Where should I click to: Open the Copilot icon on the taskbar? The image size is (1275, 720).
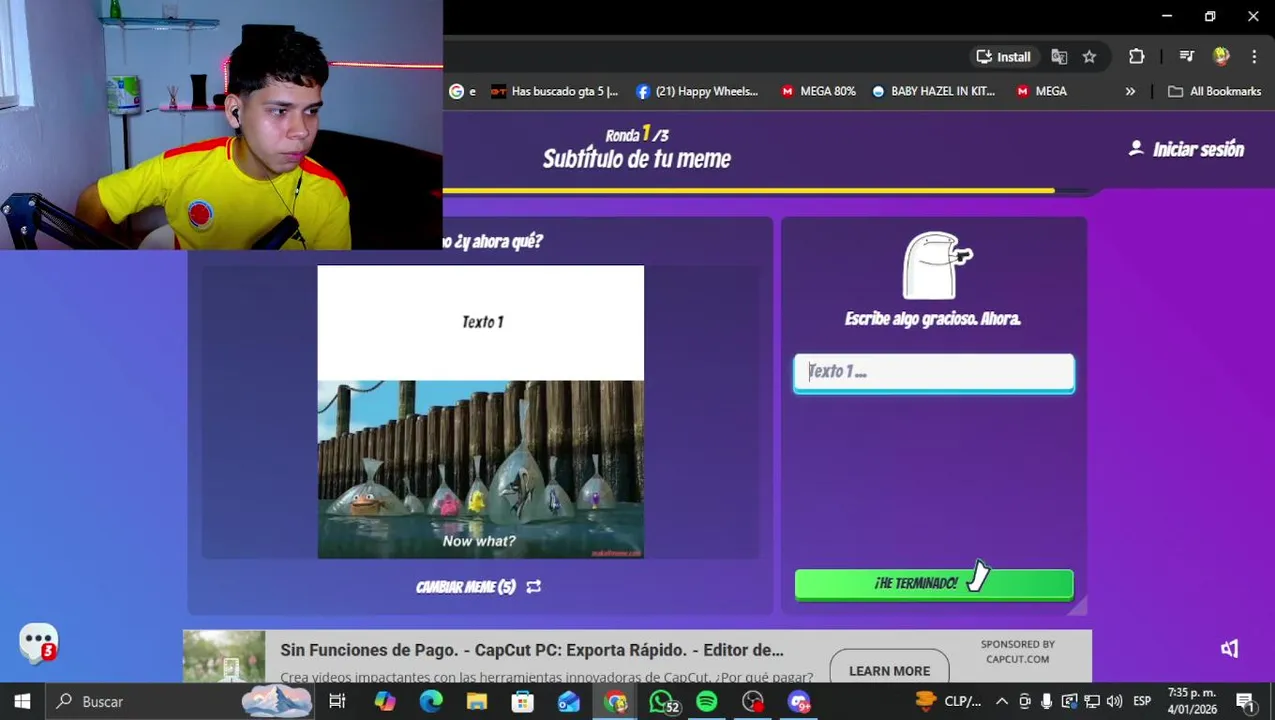385,702
